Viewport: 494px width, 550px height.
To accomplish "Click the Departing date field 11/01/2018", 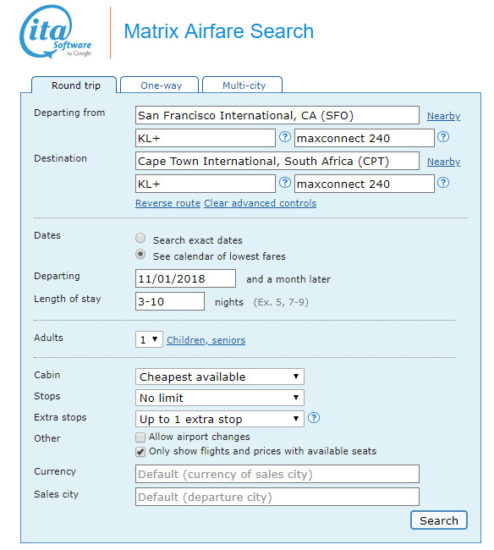I will (x=185, y=279).
